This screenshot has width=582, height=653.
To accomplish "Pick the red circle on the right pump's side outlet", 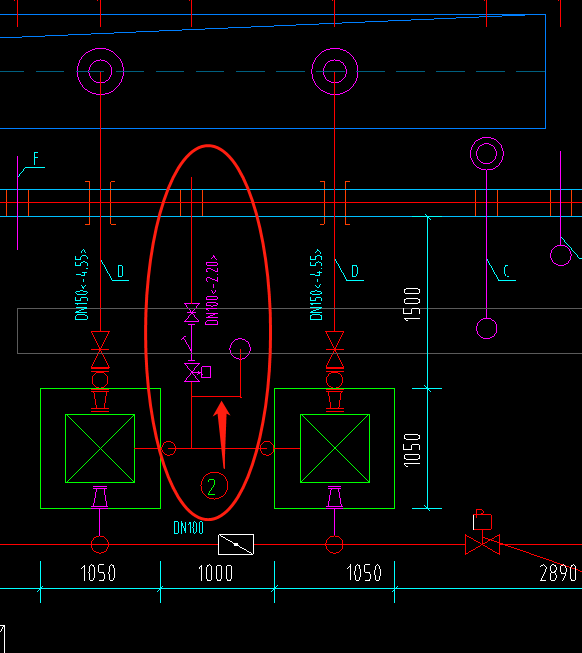I will click(x=267, y=449).
